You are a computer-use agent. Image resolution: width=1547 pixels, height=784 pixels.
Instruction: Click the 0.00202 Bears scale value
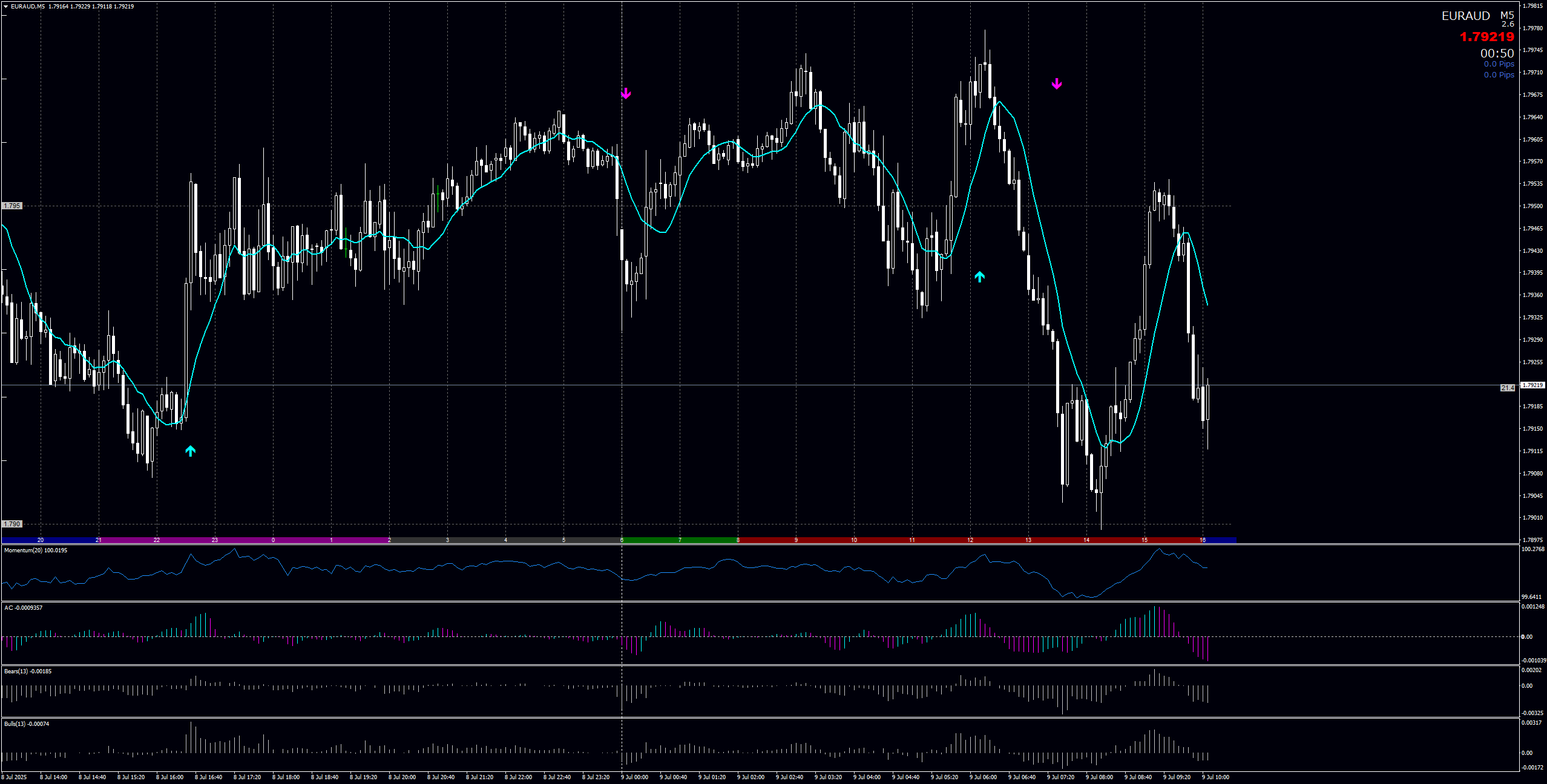click(1532, 670)
